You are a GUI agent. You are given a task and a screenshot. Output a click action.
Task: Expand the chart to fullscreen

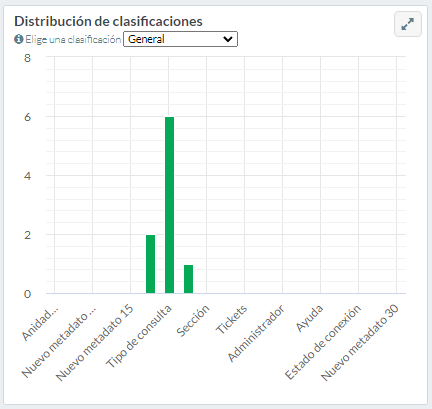click(408, 24)
